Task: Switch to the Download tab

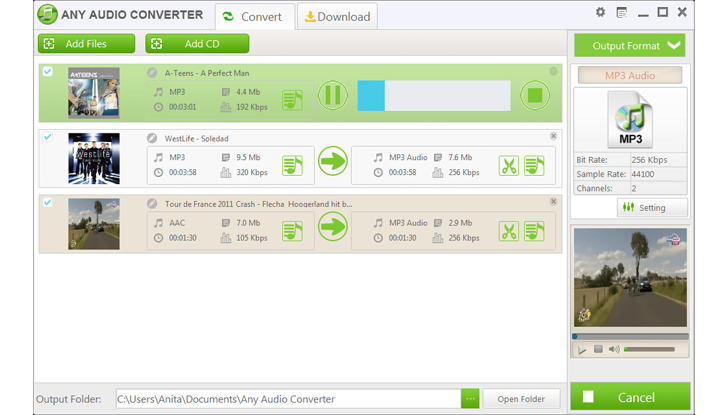Action: pos(337,17)
